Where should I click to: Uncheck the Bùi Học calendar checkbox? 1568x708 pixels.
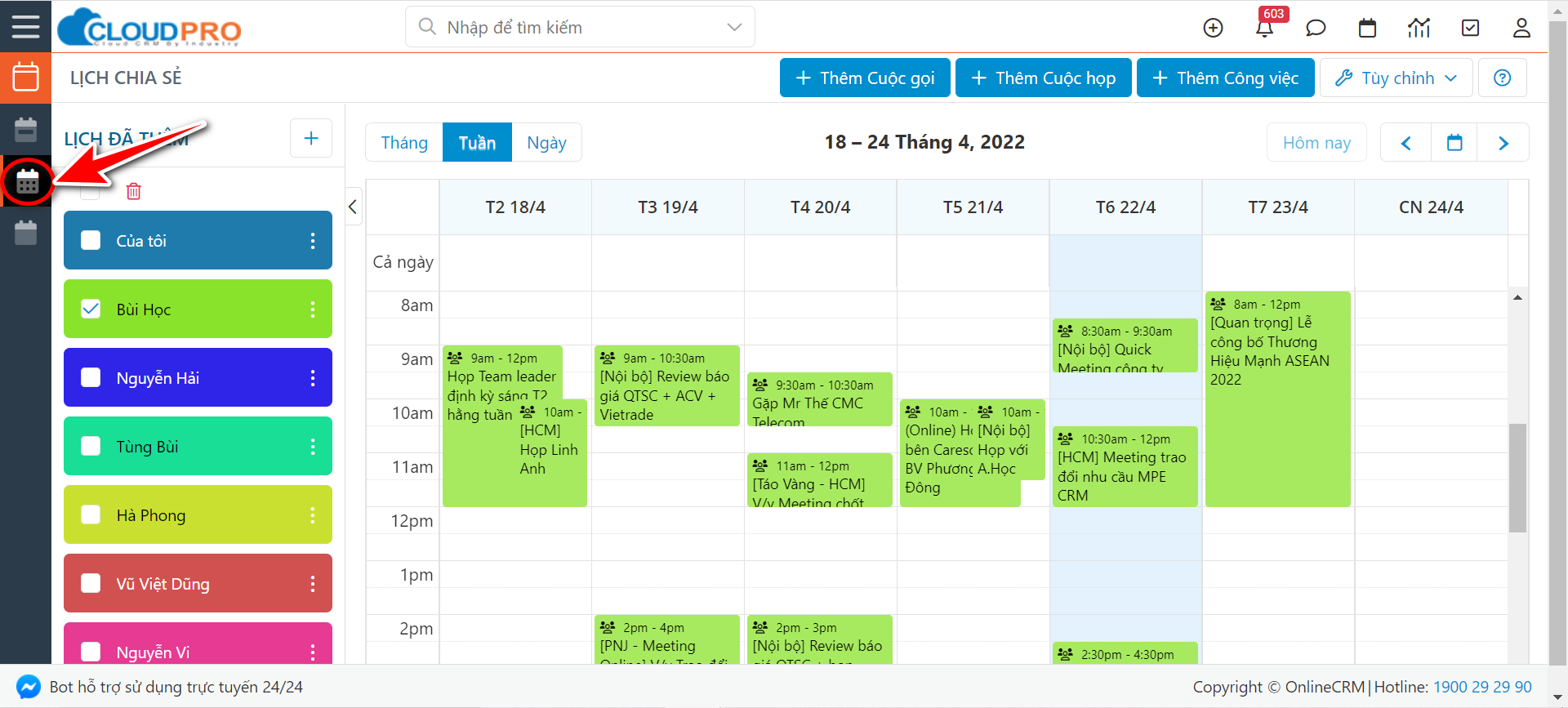[91, 309]
